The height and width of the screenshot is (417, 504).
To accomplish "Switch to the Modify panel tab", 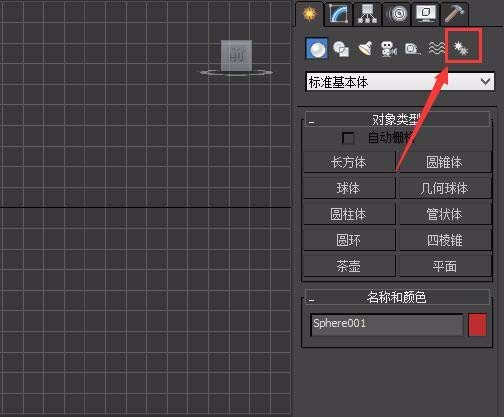I will tap(340, 14).
